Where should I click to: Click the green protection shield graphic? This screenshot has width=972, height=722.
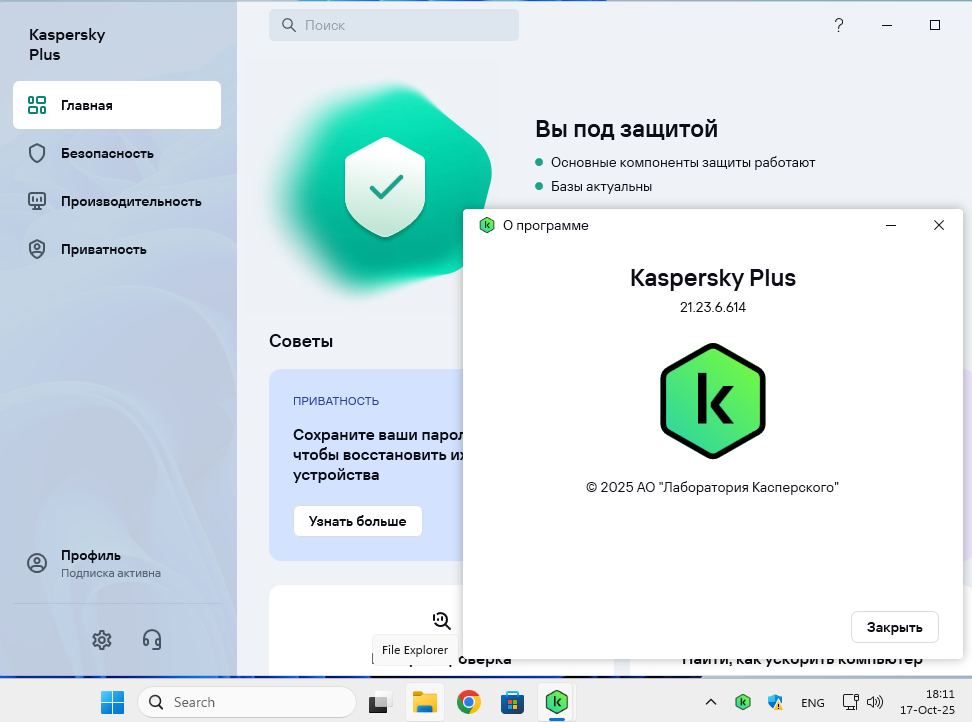pyautogui.click(x=385, y=187)
